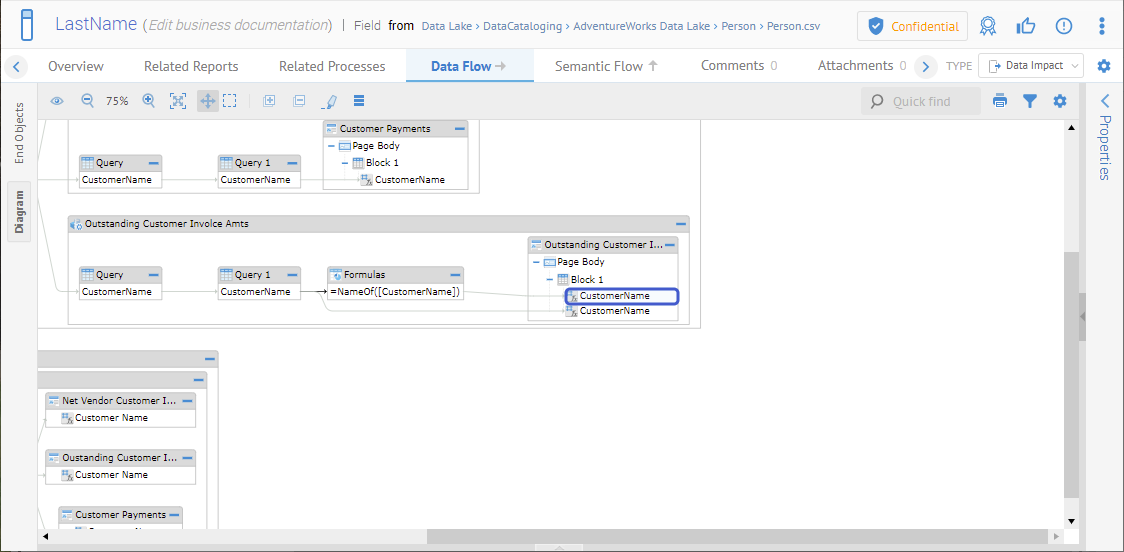The height and width of the screenshot is (552, 1124).
Task: Click the zoom in magnifier icon
Action: (149, 101)
